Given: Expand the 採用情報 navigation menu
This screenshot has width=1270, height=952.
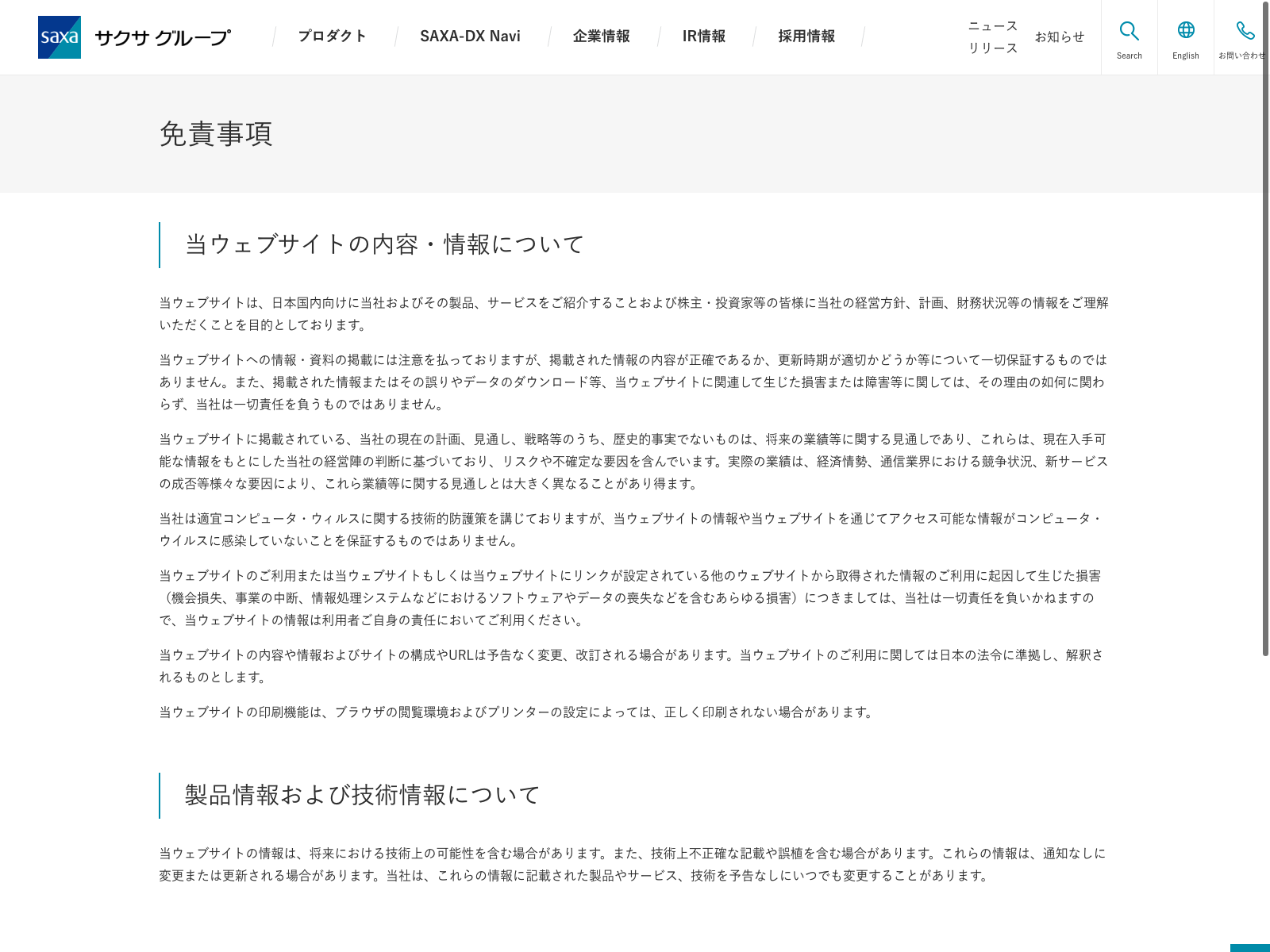Looking at the screenshot, I should click(x=806, y=36).
